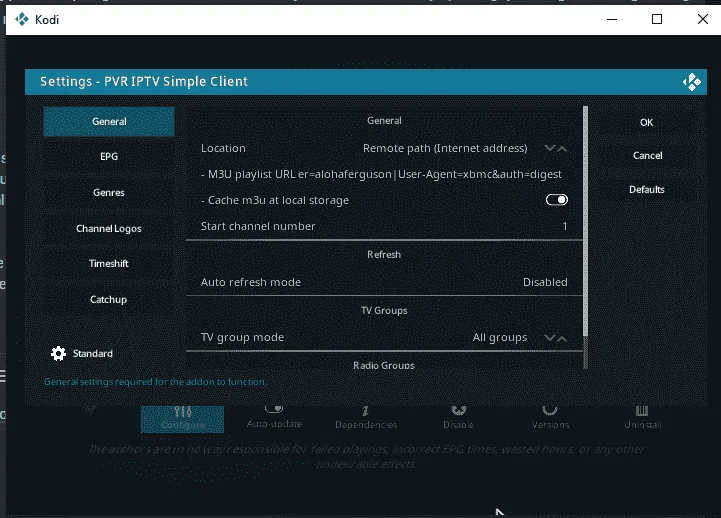The image size is (721, 518).
Task: Click the TV group mode down arrow
Action: pos(549,338)
